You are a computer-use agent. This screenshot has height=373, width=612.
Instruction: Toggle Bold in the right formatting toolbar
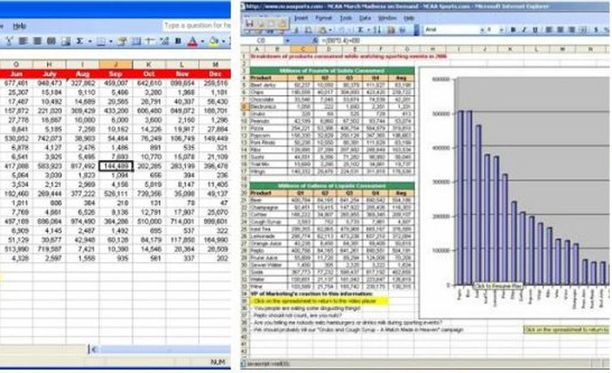513,30
